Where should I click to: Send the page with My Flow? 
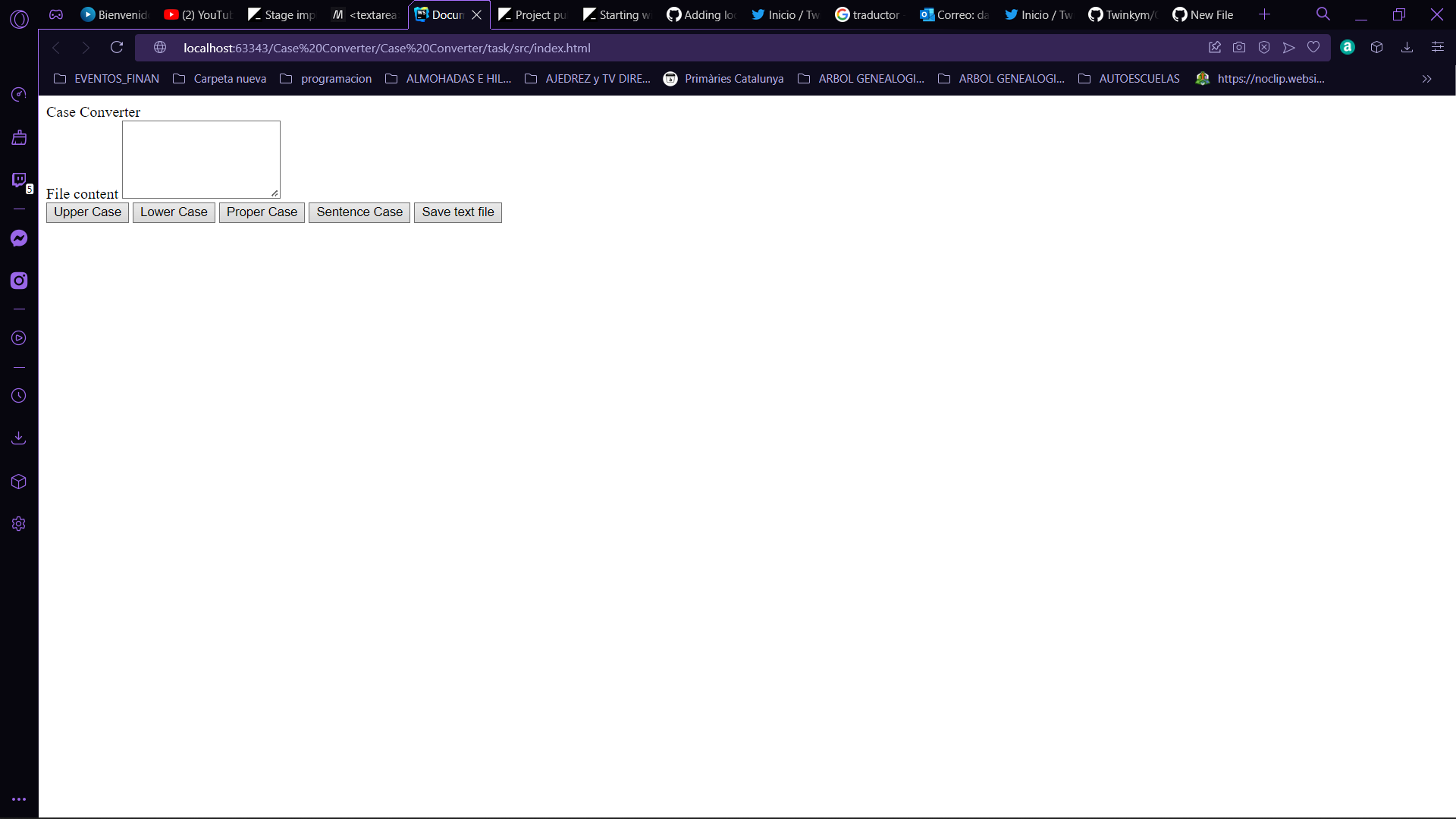(1288, 47)
